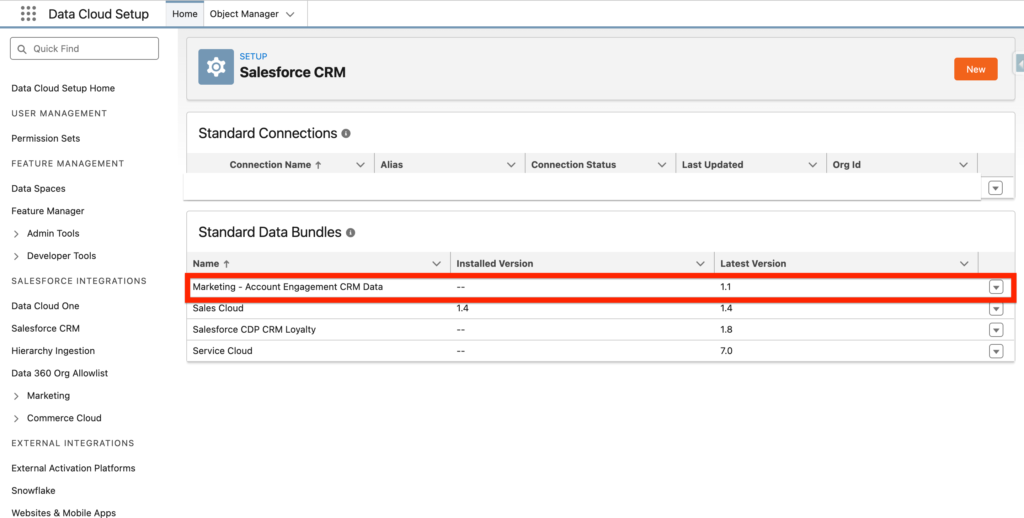The image size is (1024, 518).
Task: Open Object Manager tab dropdown chevron
Action: [x=290, y=14]
